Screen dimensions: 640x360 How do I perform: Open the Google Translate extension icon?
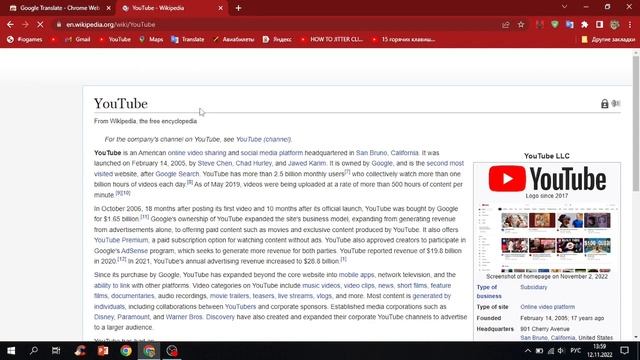[569, 25]
